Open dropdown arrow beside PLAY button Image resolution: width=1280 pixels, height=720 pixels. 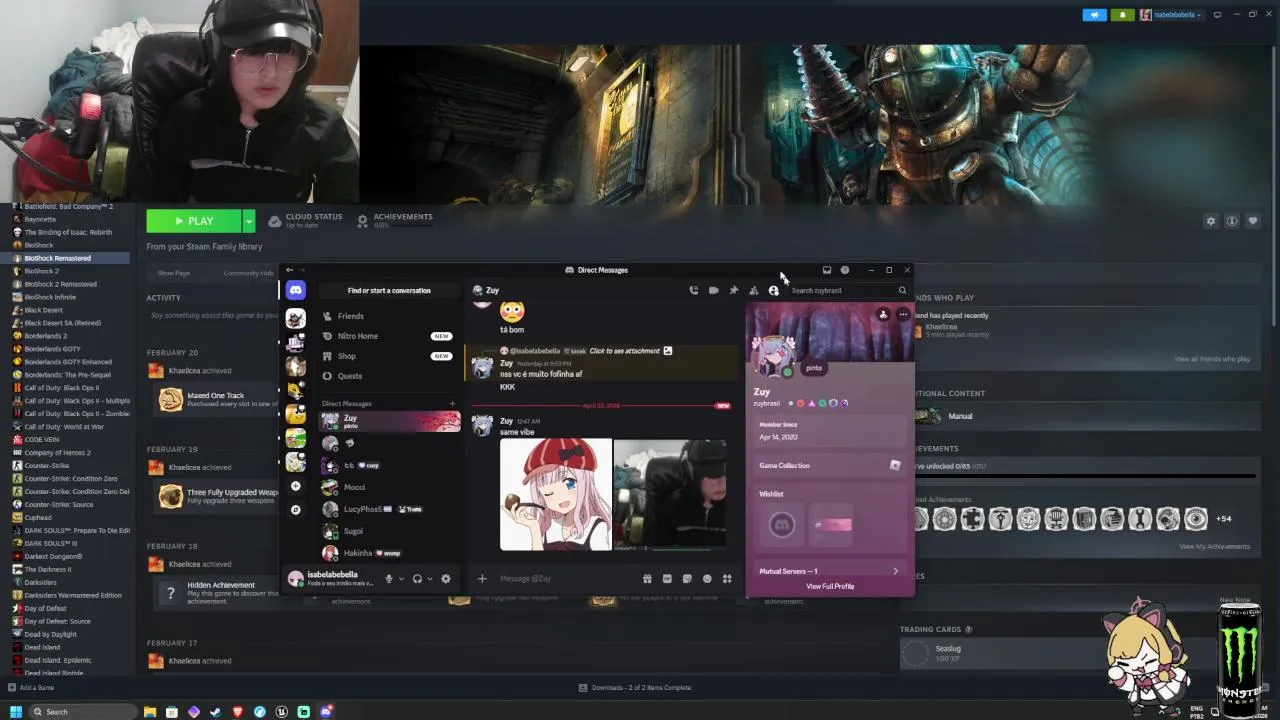point(249,221)
